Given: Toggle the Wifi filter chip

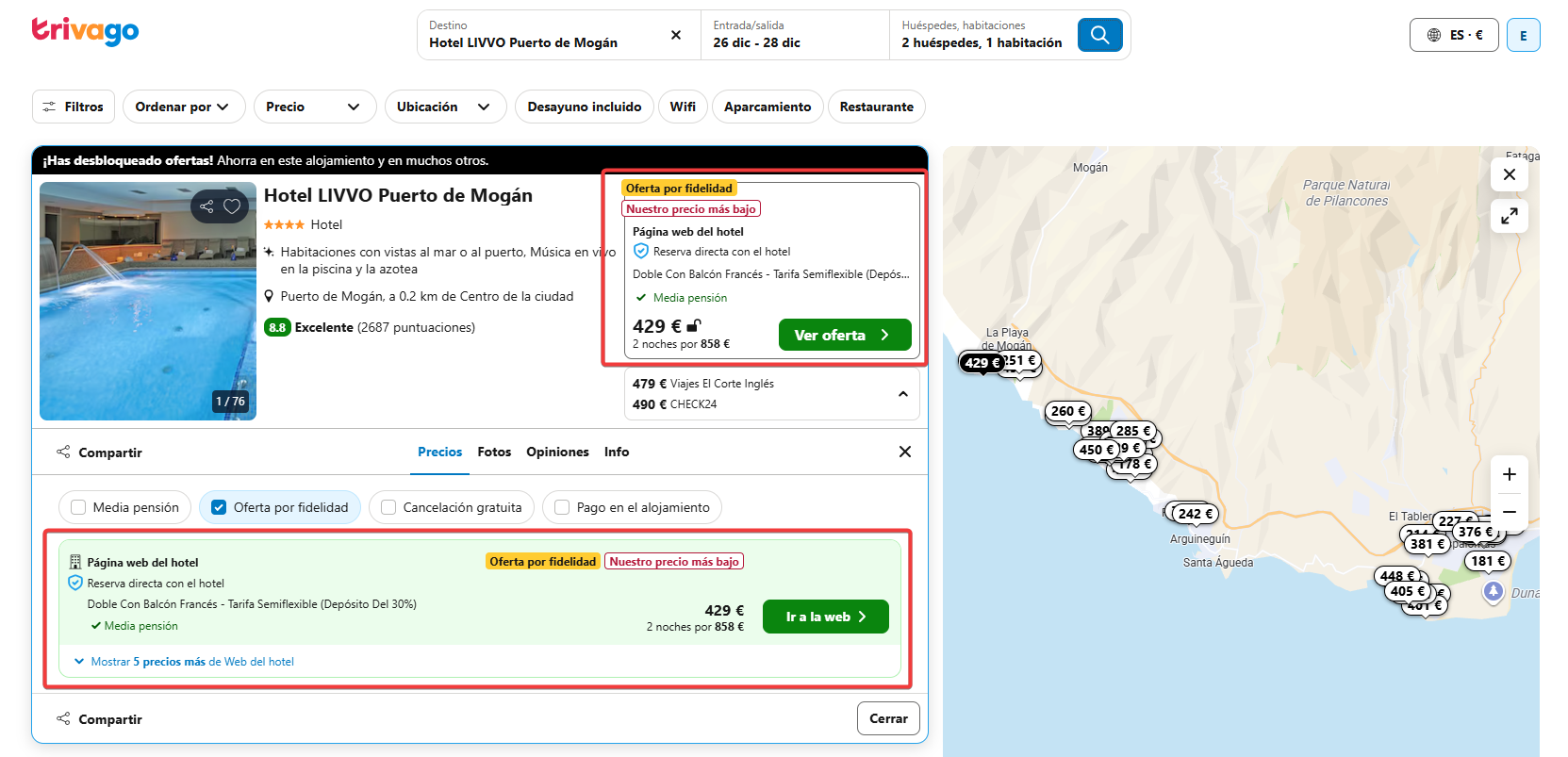Looking at the screenshot, I should click(x=683, y=107).
